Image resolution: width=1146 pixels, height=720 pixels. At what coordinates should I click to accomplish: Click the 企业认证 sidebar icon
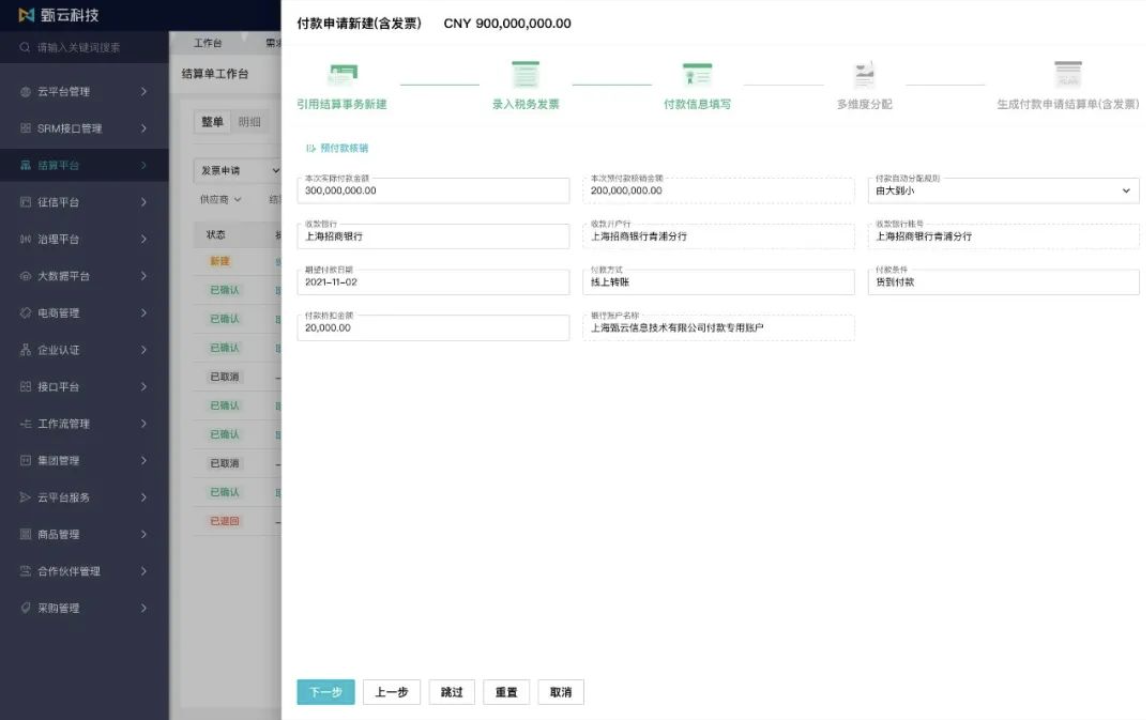26,350
